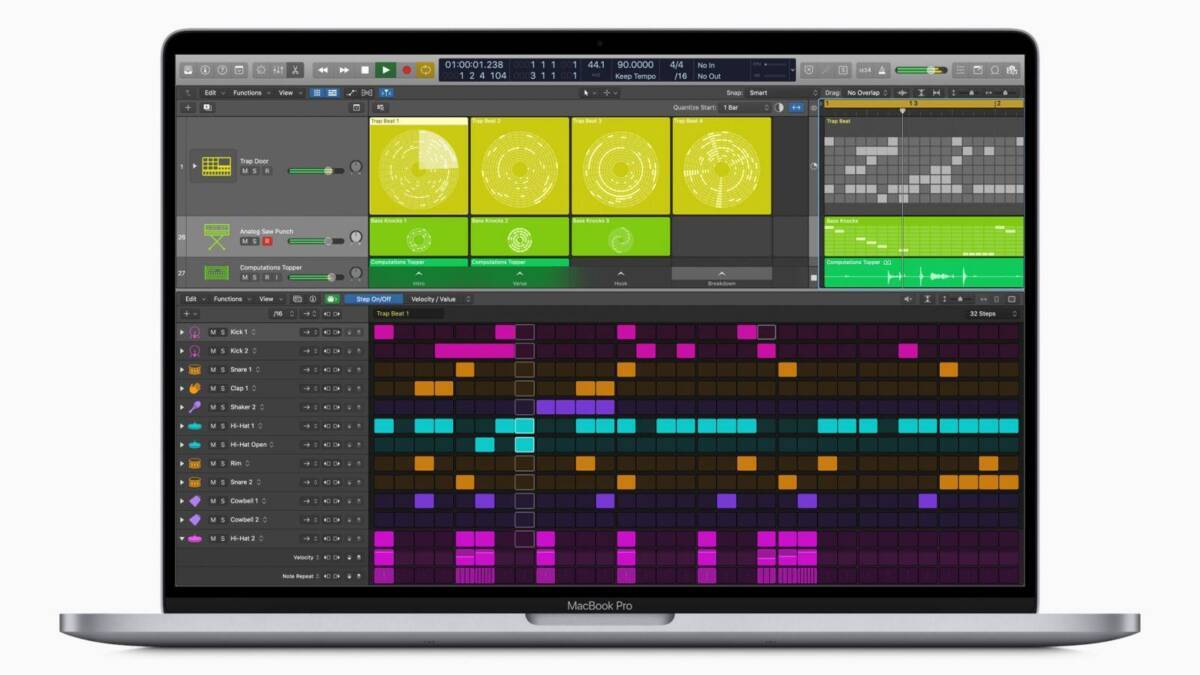This screenshot has width=1200, height=675.
Task: Open the Inspector button in the control bar
Action: [205, 70]
